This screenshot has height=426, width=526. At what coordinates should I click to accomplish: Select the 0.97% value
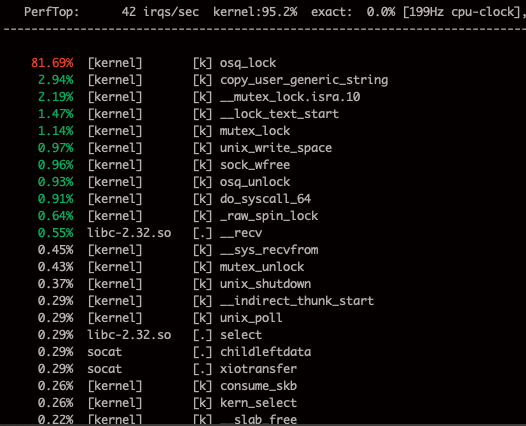tap(55, 148)
